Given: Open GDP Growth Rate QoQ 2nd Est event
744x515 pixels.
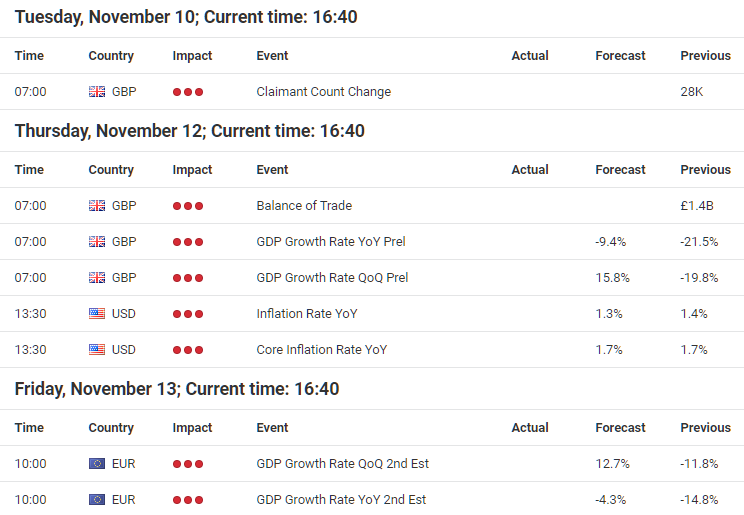Looking at the screenshot, I should 342,464.
